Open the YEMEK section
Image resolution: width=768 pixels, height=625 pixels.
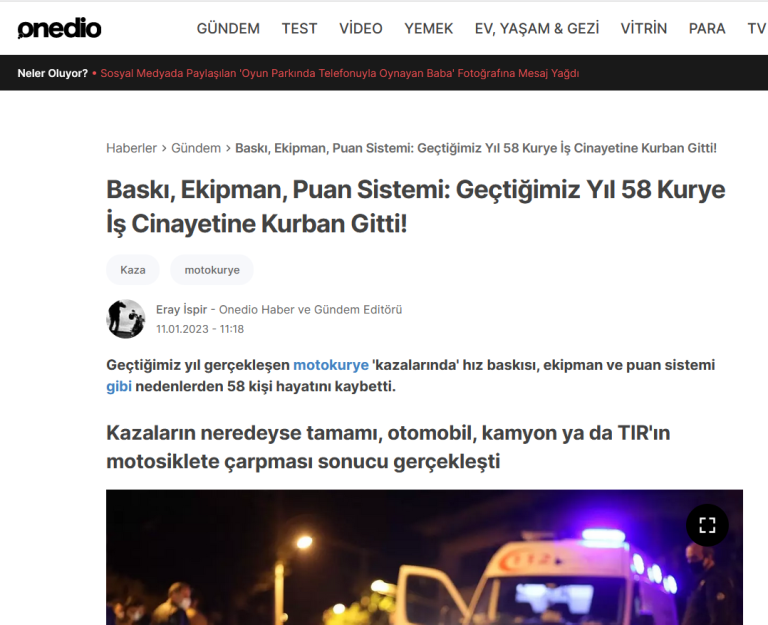pos(429,28)
